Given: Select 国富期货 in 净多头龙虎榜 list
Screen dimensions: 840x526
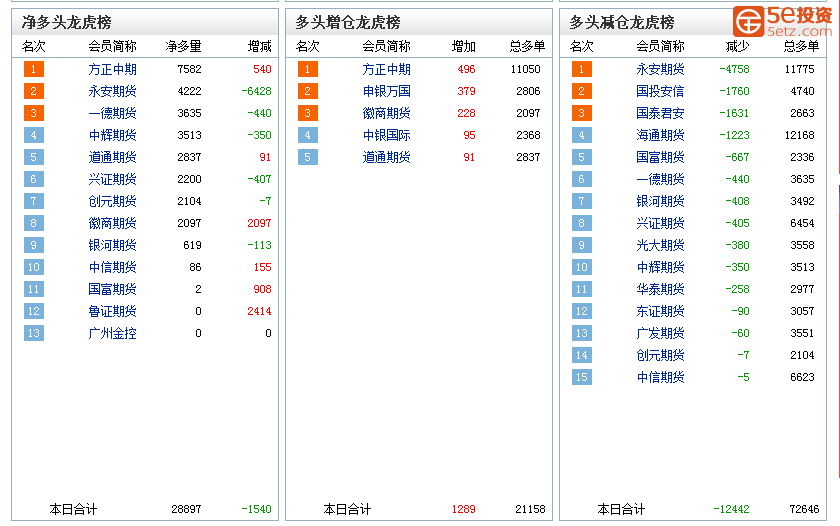Looking at the screenshot, I should pyautogui.click(x=112, y=289).
